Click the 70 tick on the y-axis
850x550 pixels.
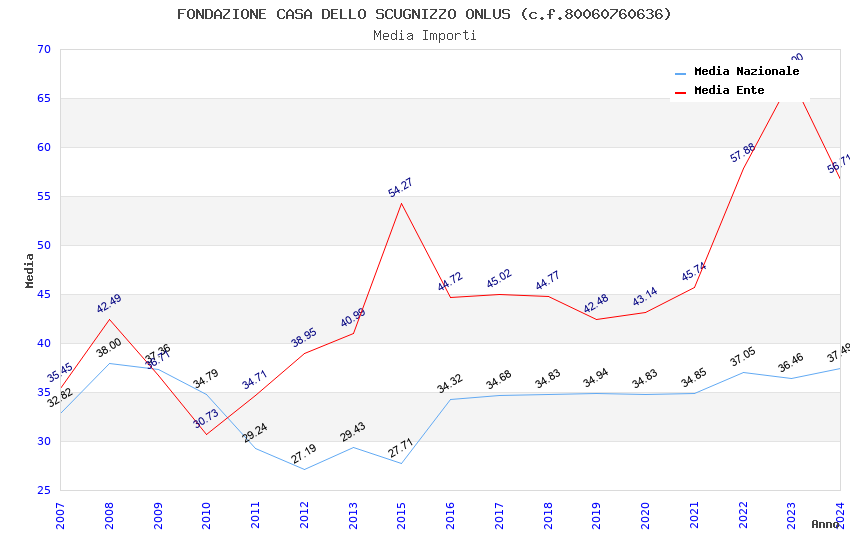tap(44, 49)
